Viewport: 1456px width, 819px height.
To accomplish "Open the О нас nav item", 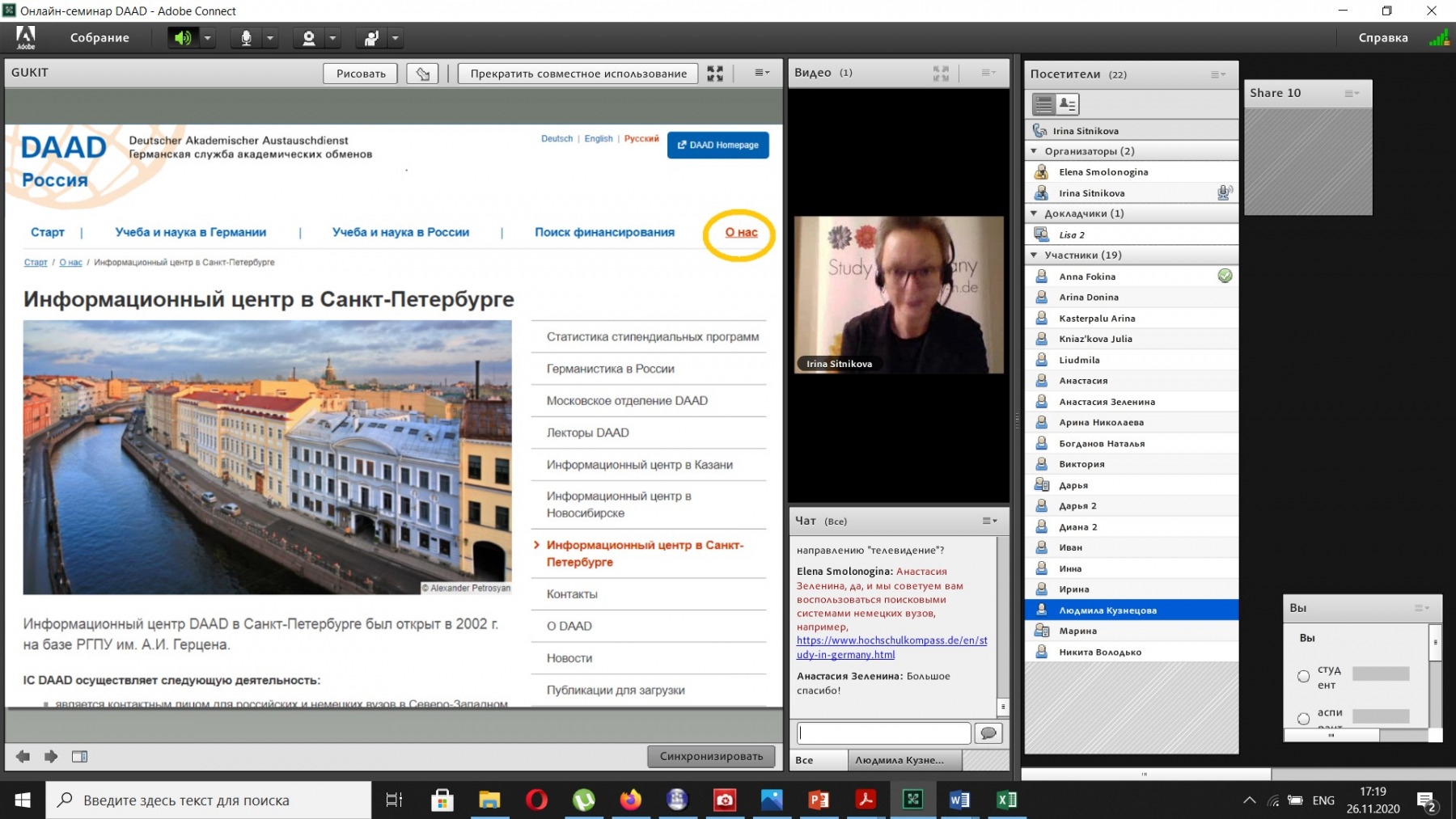I will click(741, 233).
